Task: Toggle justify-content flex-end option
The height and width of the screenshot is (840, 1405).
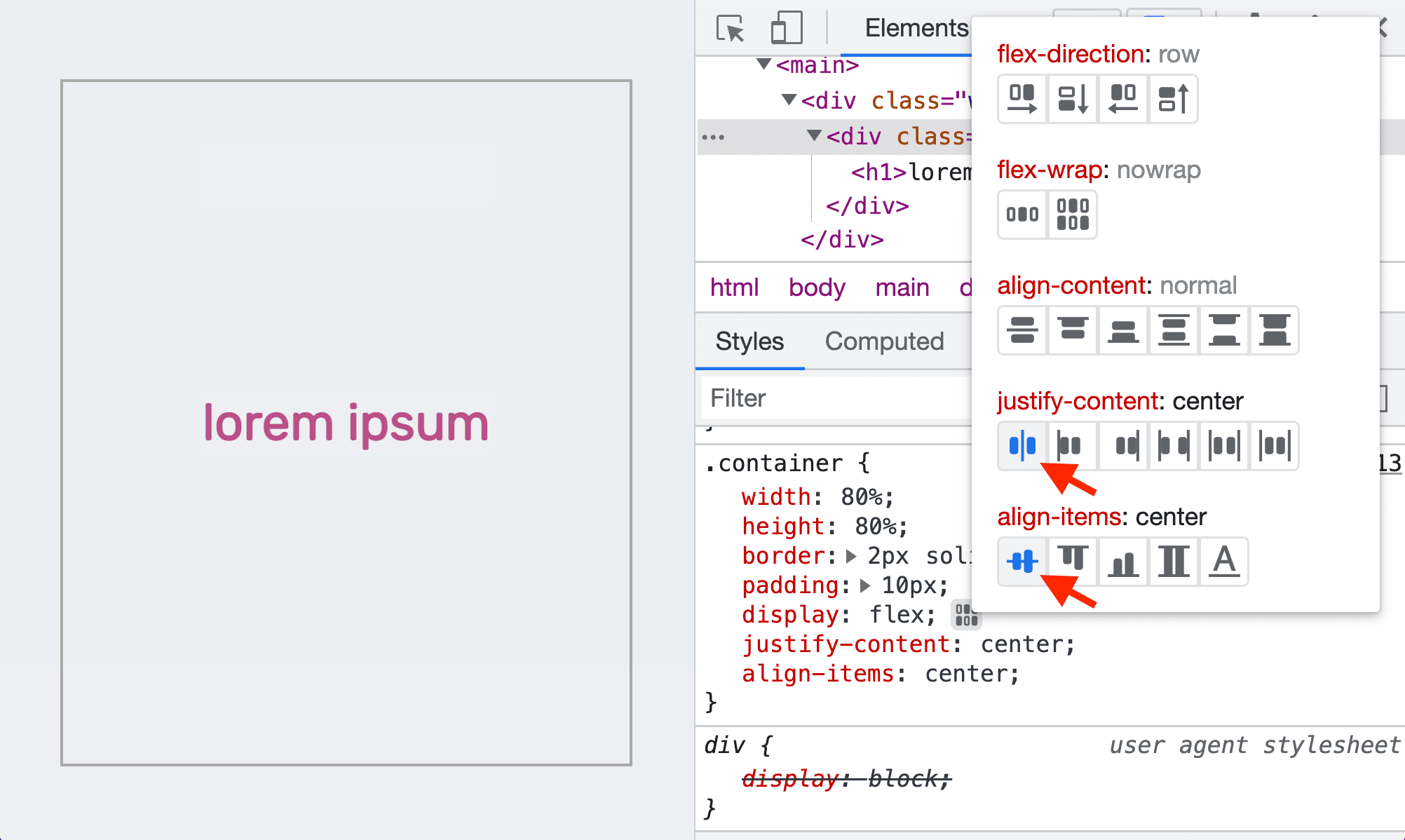Action: [1122, 446]
